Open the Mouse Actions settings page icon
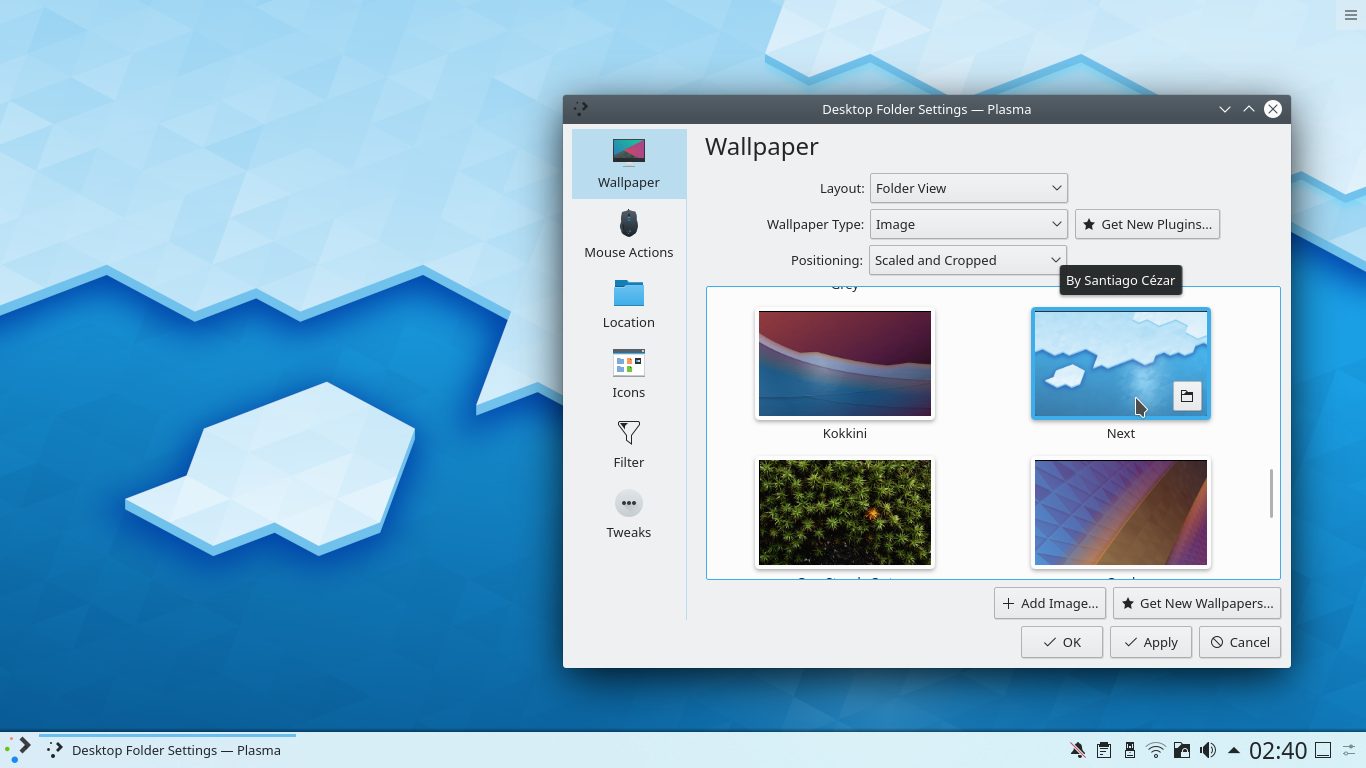The width and height of the screenshot is (1366, 768). pos(628,232)
